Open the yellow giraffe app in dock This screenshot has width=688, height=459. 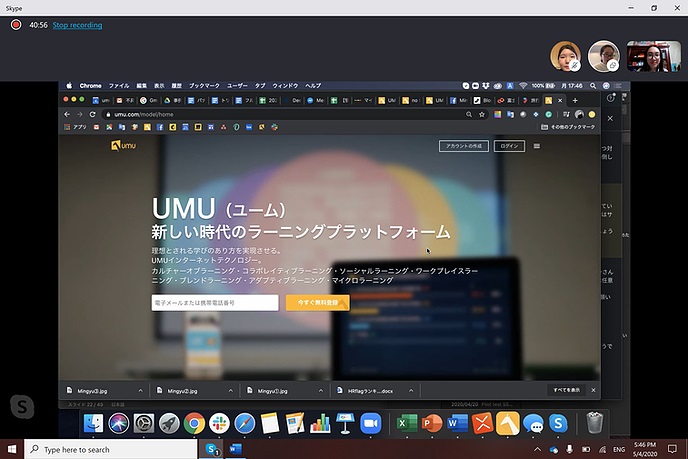(508, 423)
